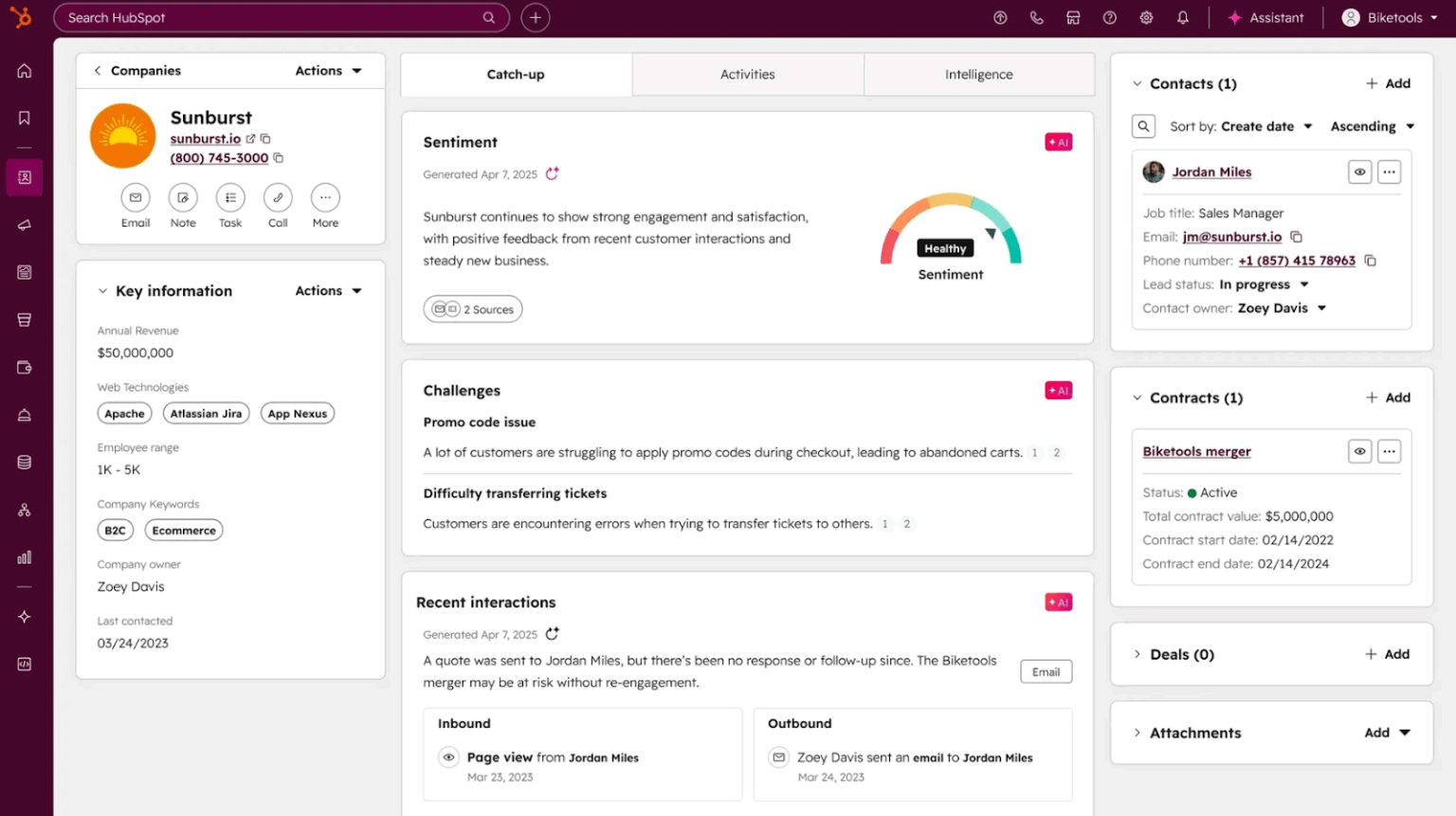This screenshot has width=1456, height=816.
Task: Go back to Companies
Action: 136,70
